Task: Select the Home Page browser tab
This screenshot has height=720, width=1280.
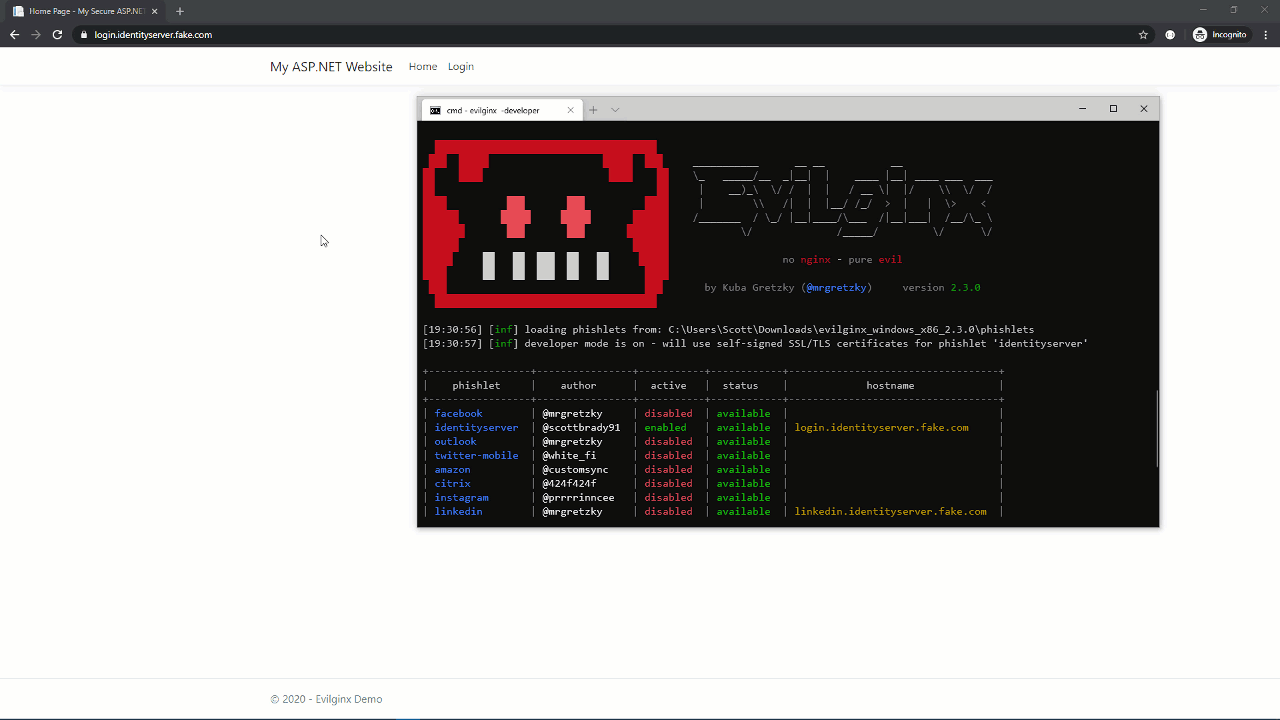Action: pyautogui.click(x=86, y=11)
